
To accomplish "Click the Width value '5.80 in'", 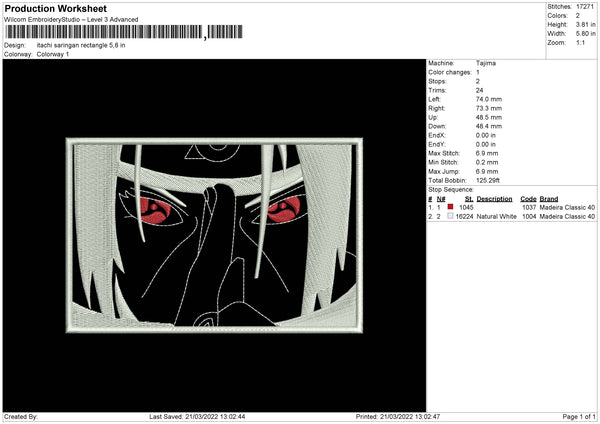I will [x=586, y=34].
